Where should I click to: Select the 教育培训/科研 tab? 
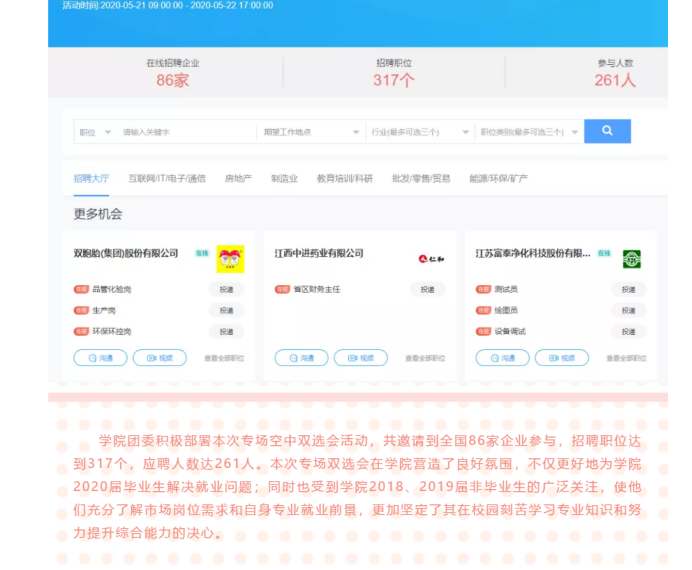click(x=344, y=178)
